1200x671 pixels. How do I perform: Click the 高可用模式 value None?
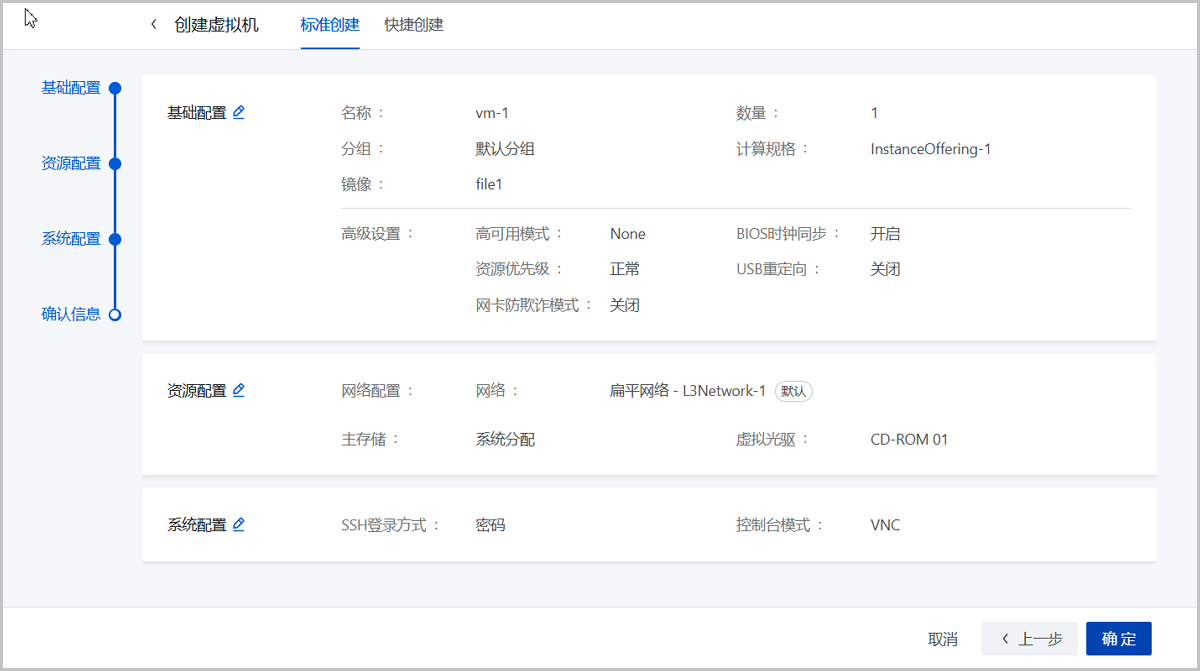coord(628,234)
